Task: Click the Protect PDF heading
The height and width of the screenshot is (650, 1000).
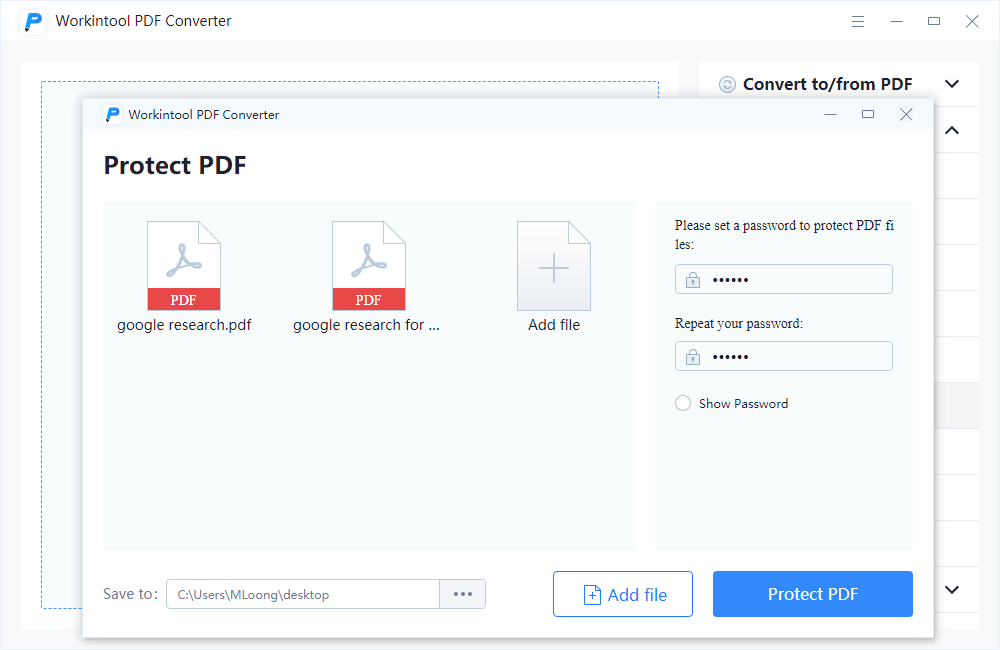Action: (175, 165)
